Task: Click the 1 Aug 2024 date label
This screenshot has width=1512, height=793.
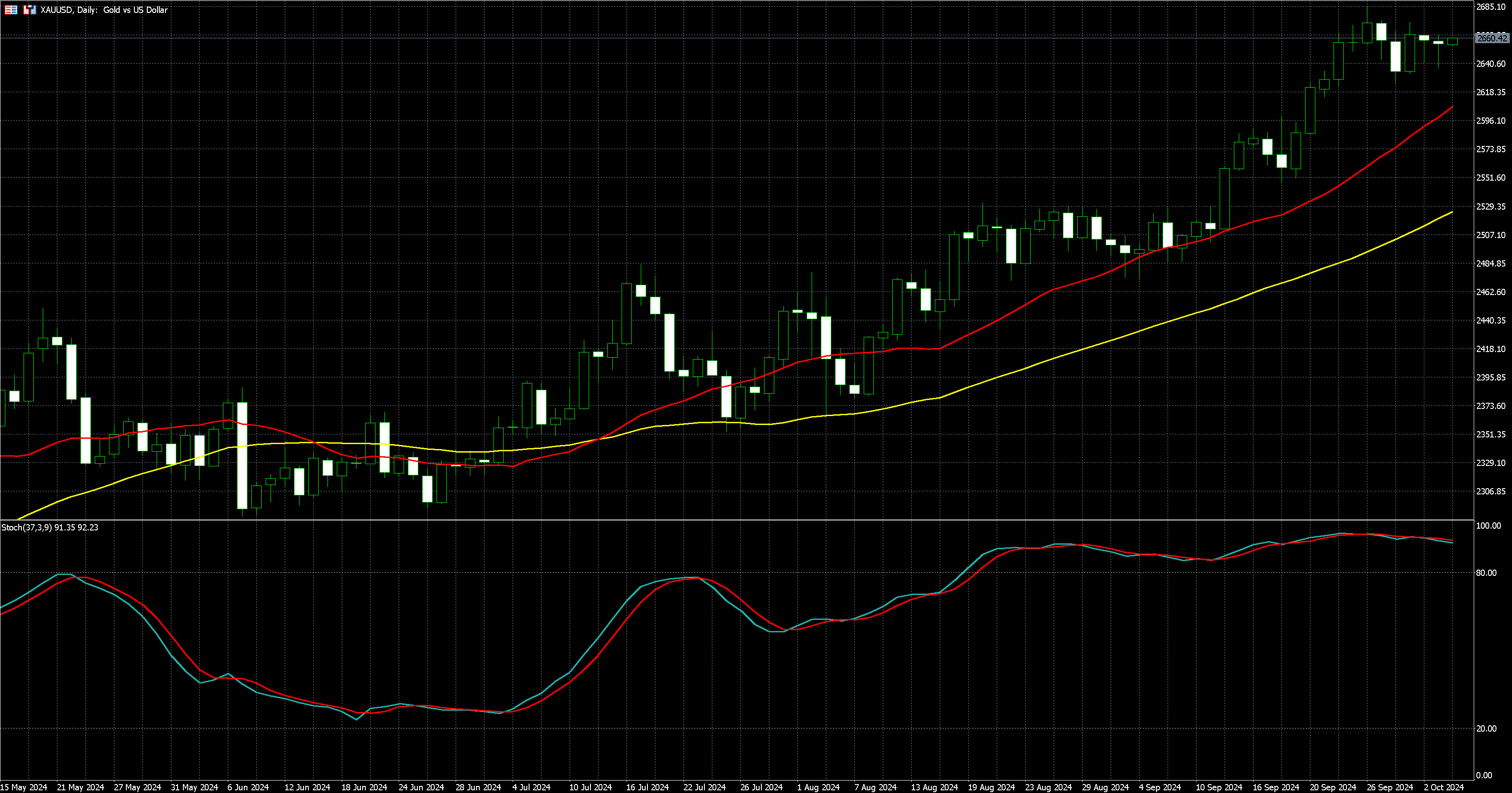Action: point(818,787)
